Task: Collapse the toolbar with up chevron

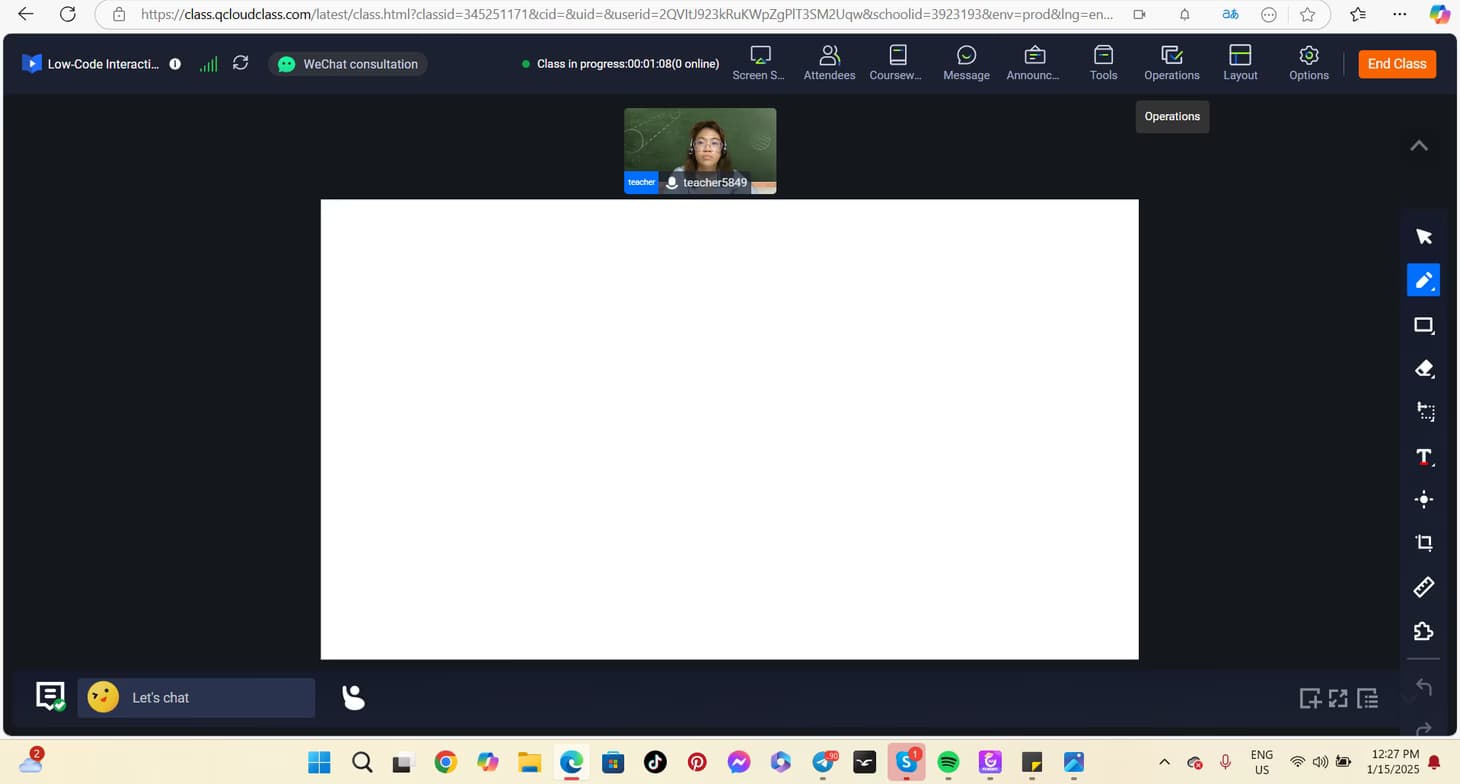Action: 1418,146
